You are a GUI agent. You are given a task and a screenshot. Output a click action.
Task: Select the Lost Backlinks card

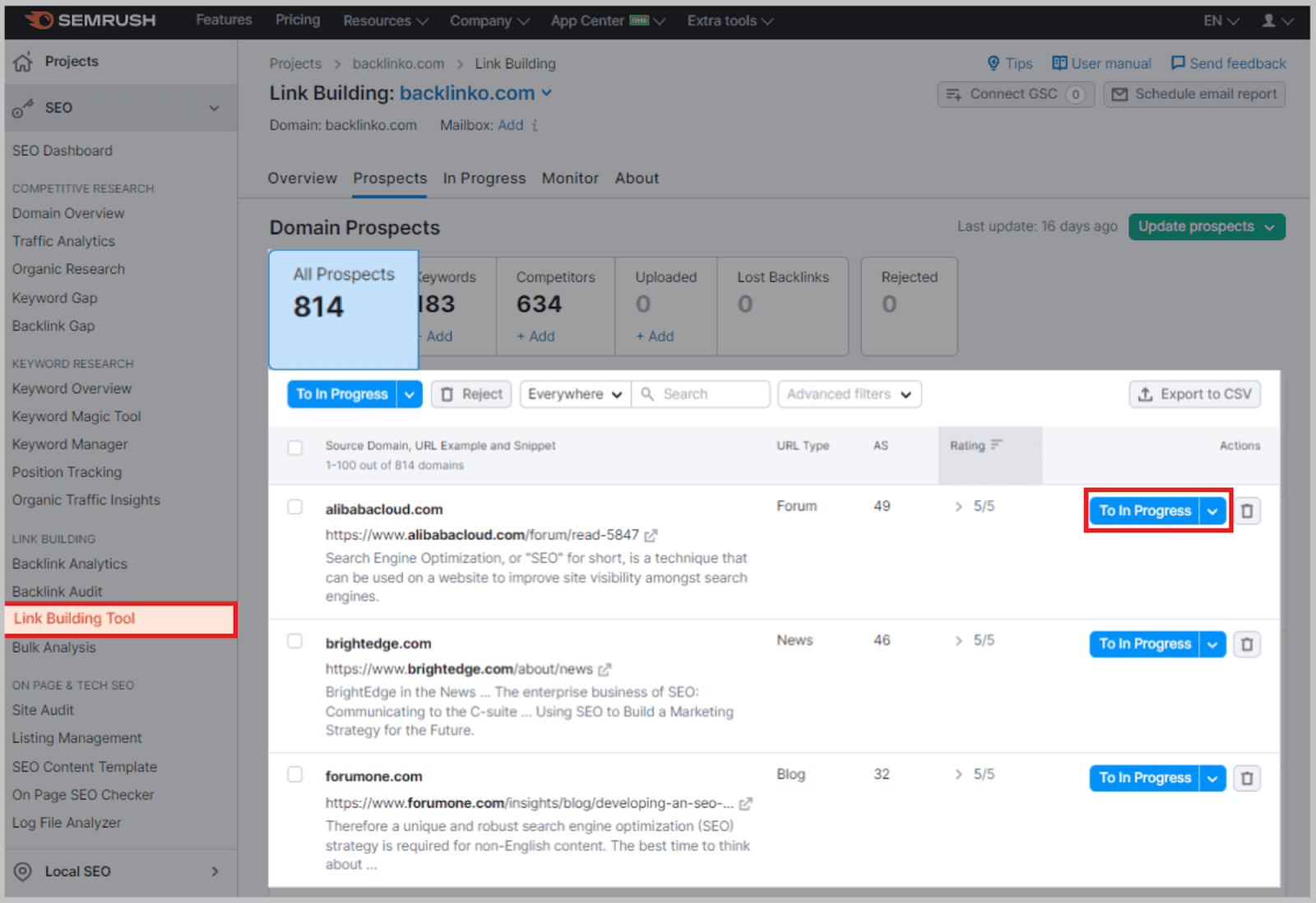click(782, 306)
